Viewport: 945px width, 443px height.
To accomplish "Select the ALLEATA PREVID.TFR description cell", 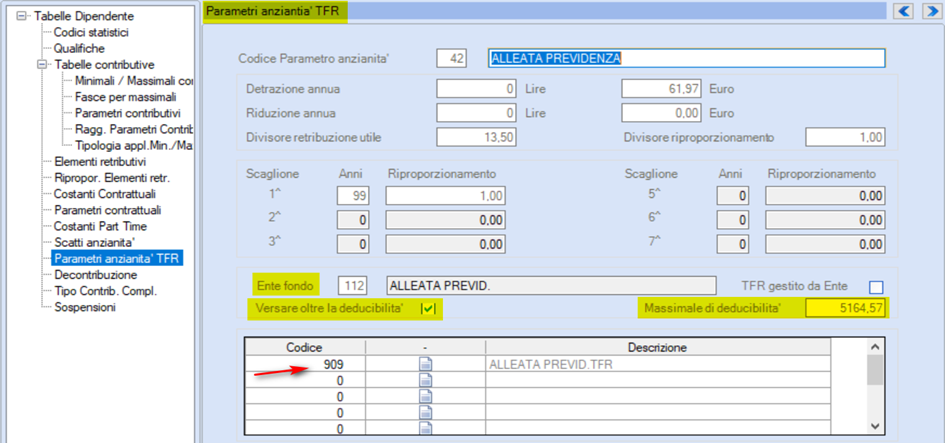I will (x=658, y=364).
